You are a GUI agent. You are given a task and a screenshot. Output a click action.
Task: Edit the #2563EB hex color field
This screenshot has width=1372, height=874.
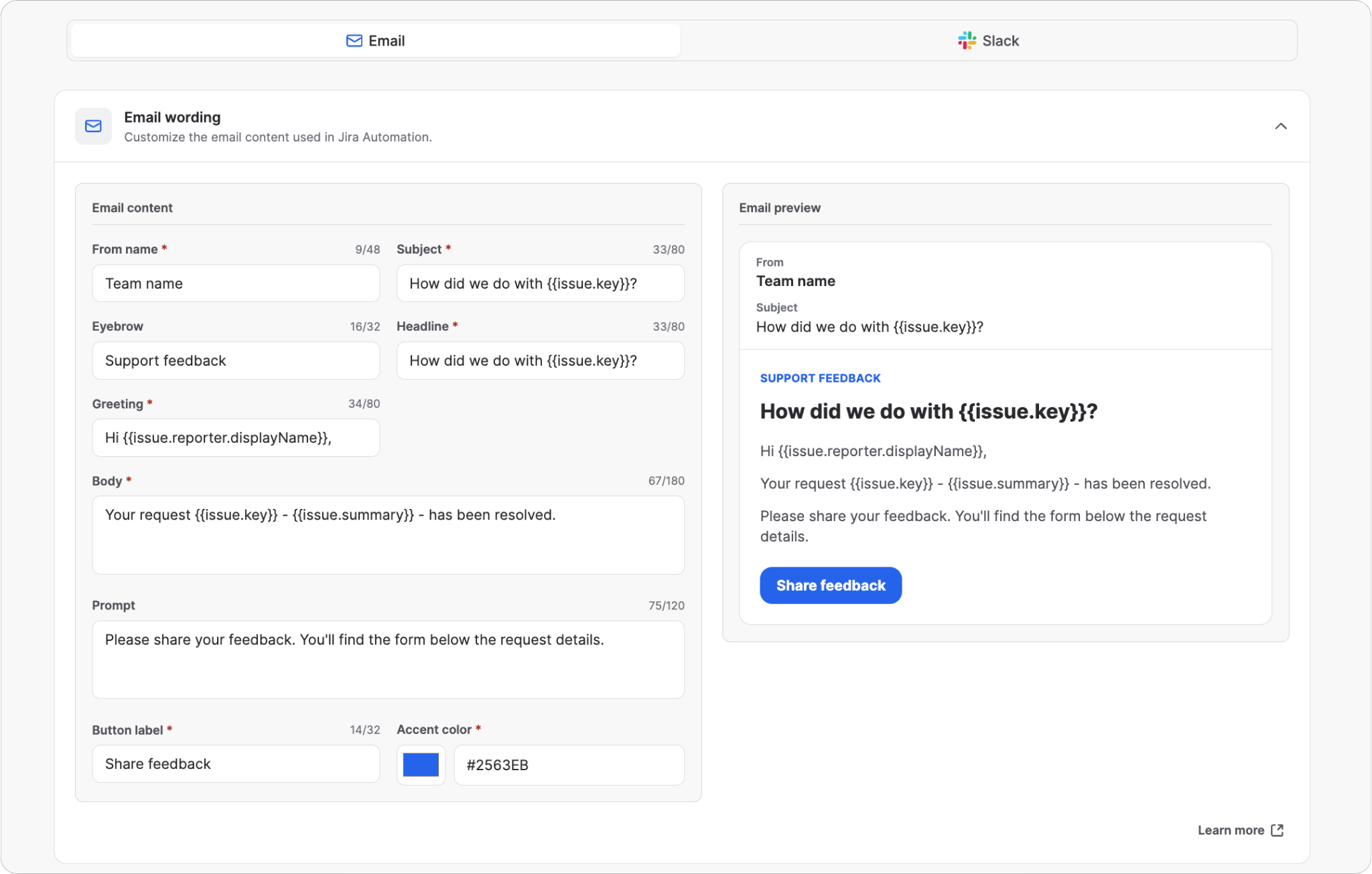569,764
